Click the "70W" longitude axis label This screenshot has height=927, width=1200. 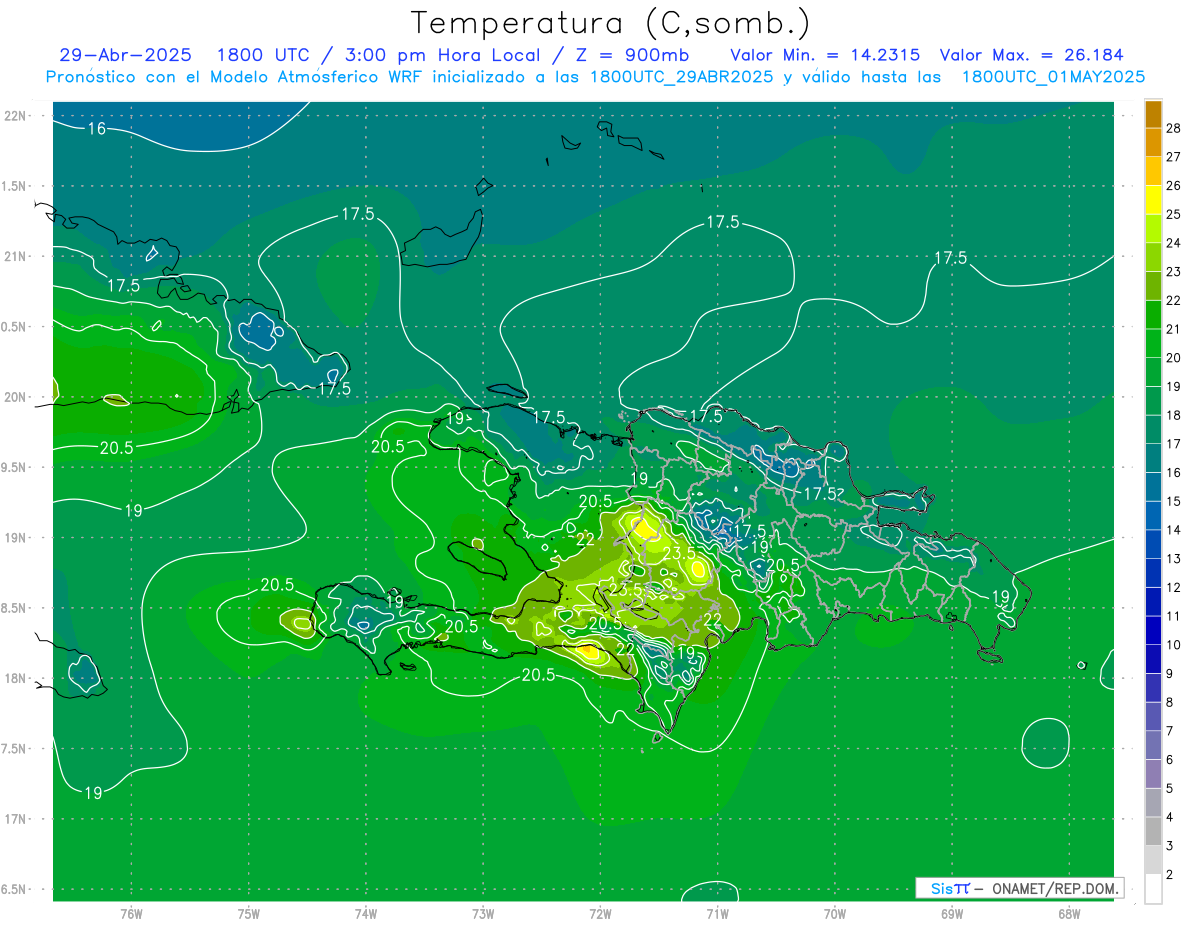[x=835, y=914]
